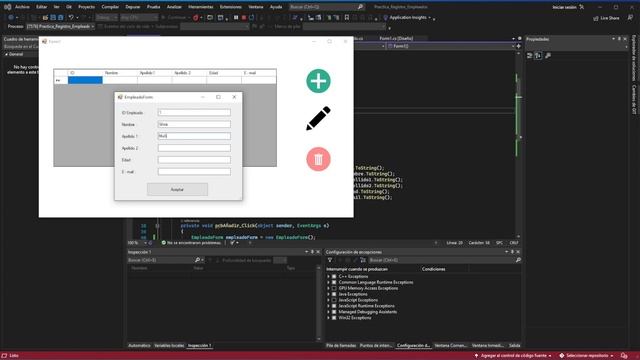Image resolution: width=640 pixels, height=360 pixels.
Task: Toggle Common Language Runtime Exceptions checkbox
Action: tap(334, 282)
